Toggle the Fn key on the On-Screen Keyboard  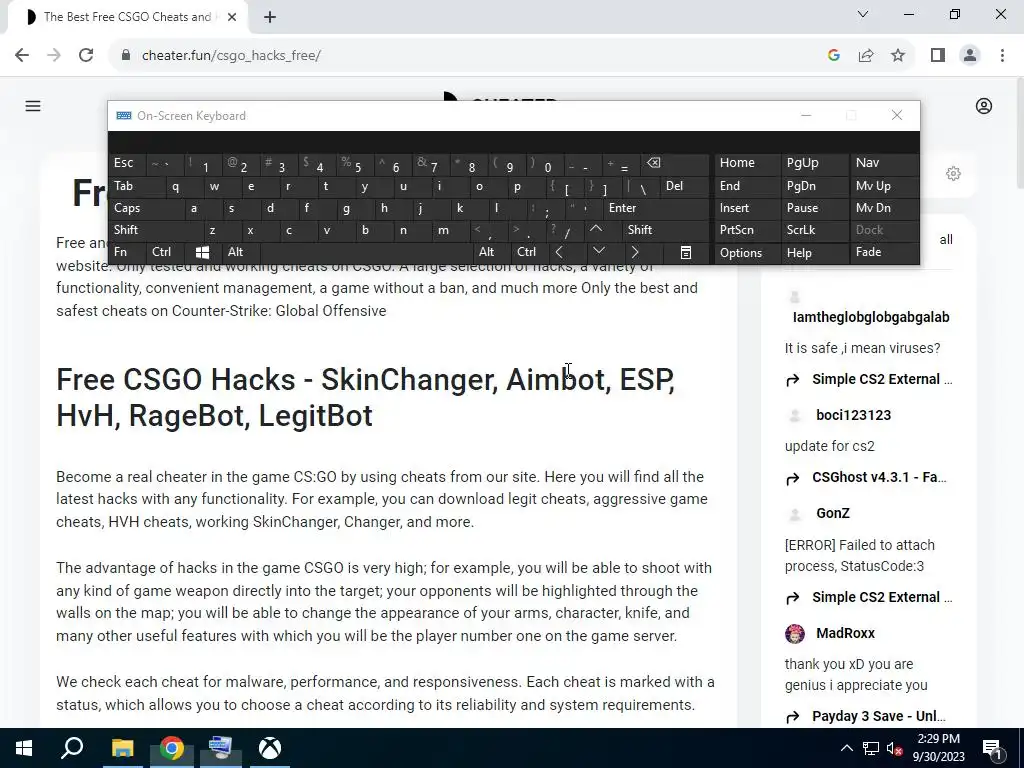[x=127, y=252]
